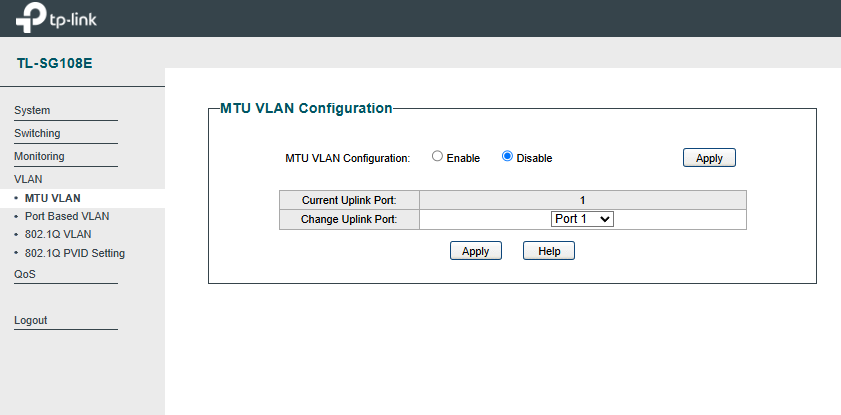Click the Current Uplink Port value cell
The image size is (841, 415).
click(x=582, y=200)
